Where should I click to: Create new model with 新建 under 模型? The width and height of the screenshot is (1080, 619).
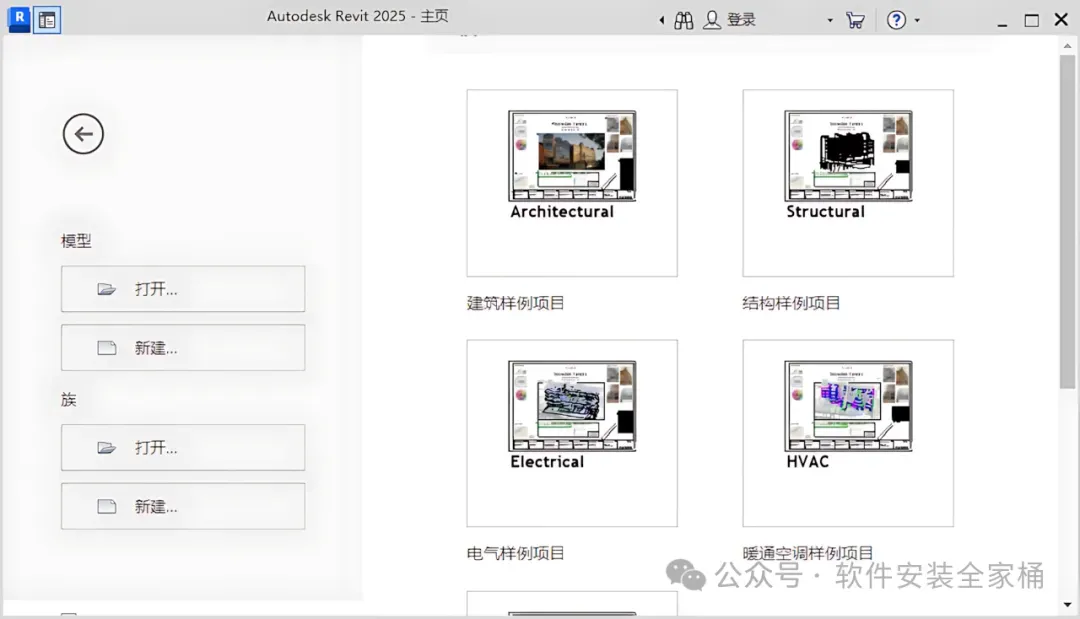click(x=183, y=347)
